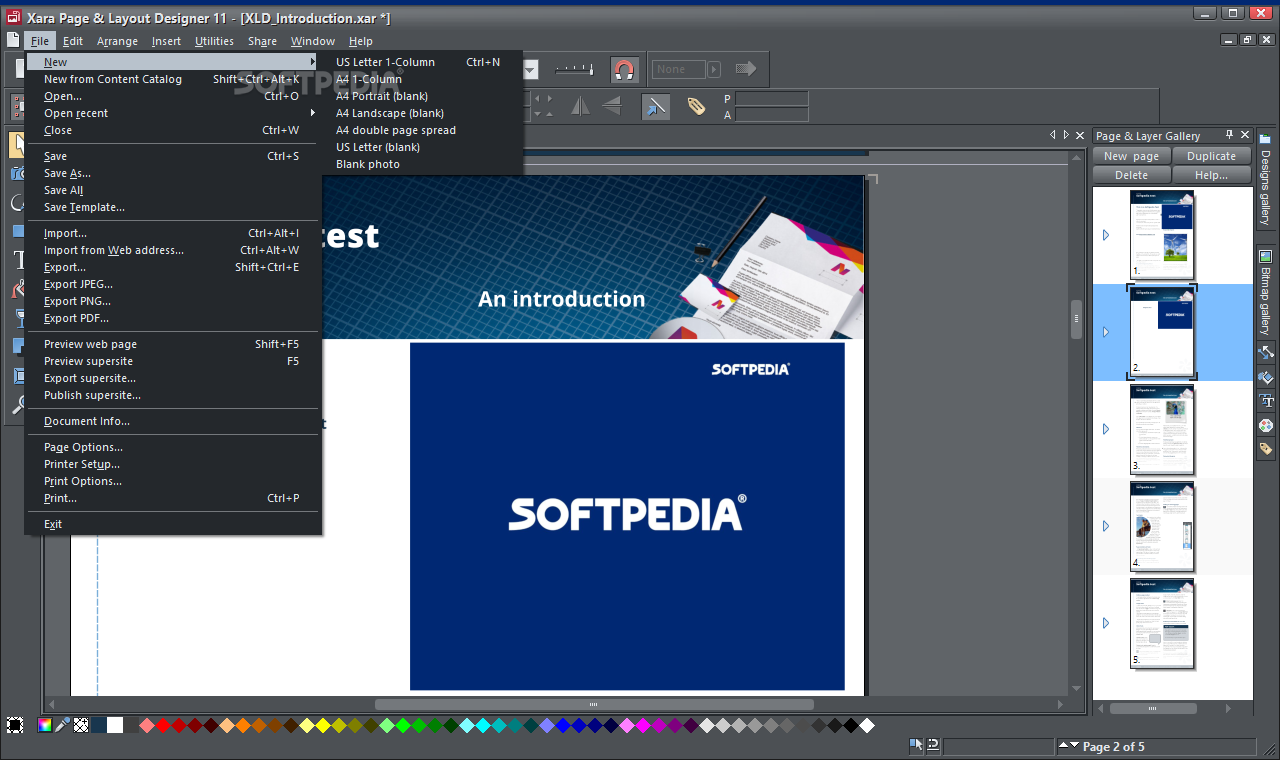Click the current line/fill color indicator
The height and width of the screenshot is (760, 1280).
click(15, 725)
